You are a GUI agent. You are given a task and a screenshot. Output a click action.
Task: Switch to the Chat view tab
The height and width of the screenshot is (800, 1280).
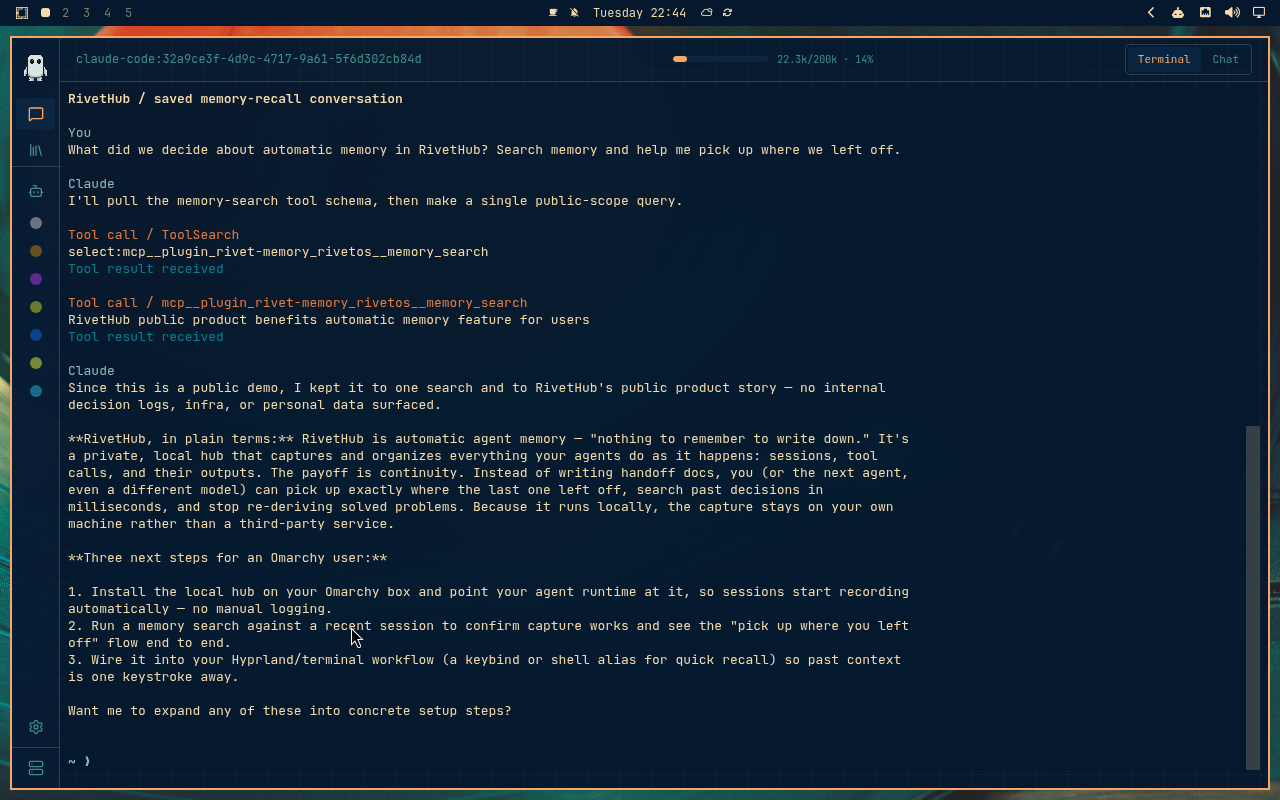coord(1225,59)
